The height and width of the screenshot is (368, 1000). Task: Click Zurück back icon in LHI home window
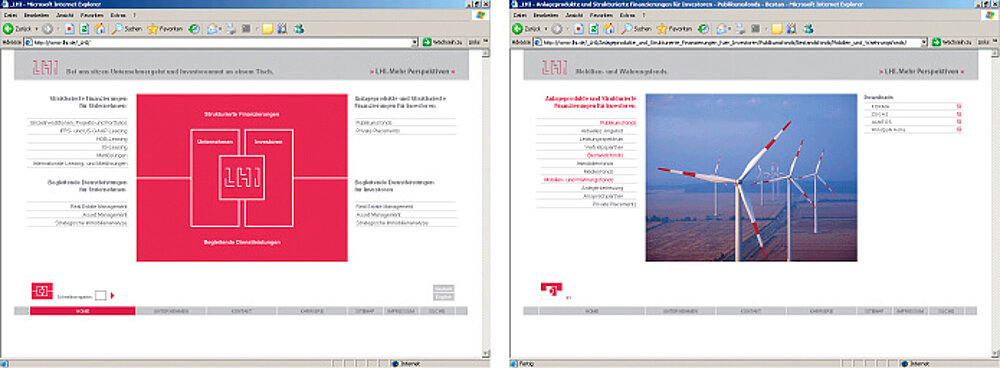coord(8,29)
